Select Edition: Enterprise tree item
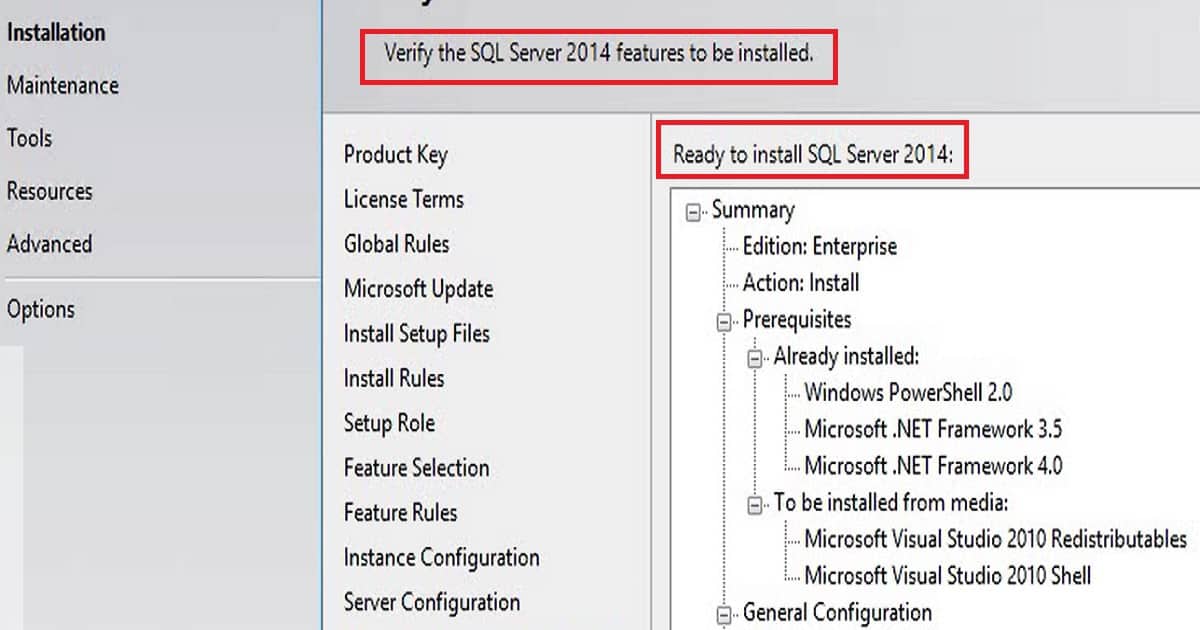The image size is (1200, 630). pyautogui.click(x=820, y=247)
